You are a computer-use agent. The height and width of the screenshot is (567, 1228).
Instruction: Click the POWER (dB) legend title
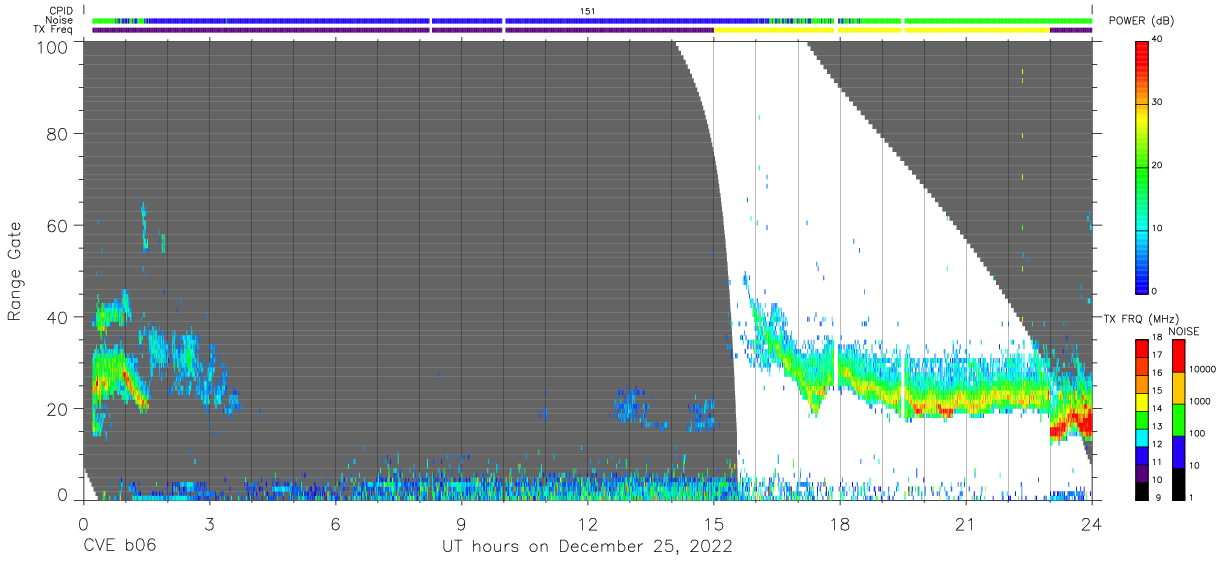(1141, 21)
